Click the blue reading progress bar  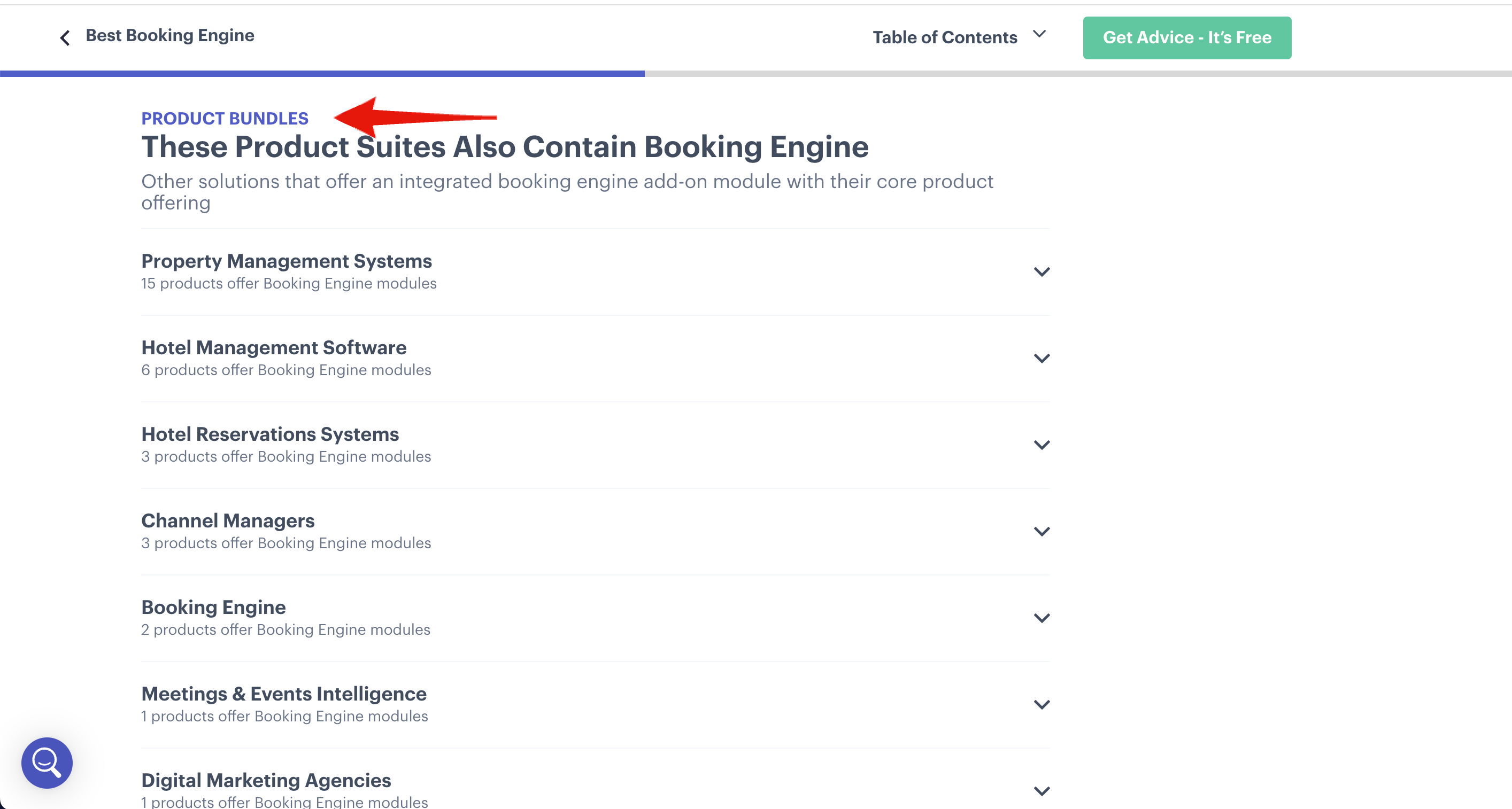(x=322, y=74)
